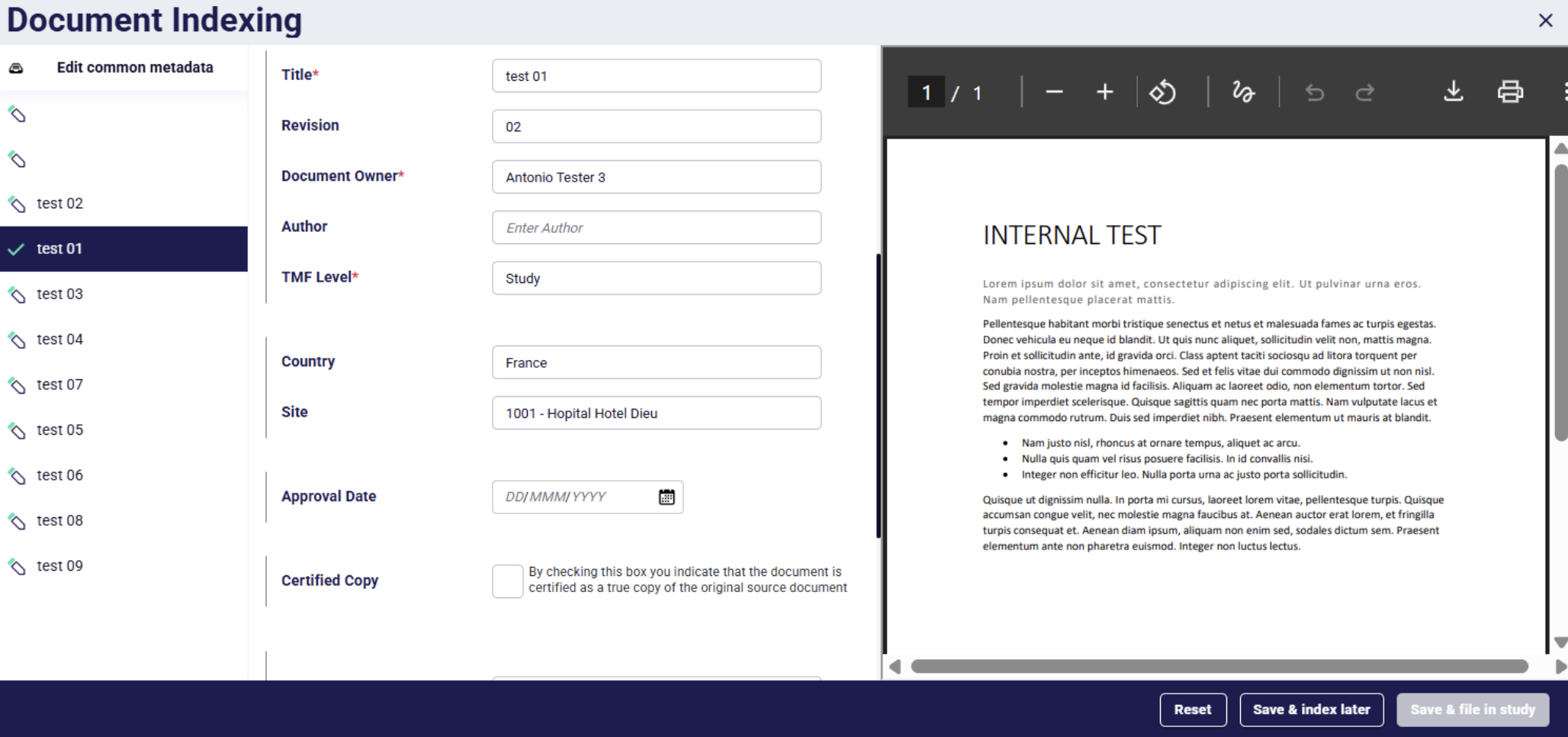Click the Enter Author input field

pos(656,227)
